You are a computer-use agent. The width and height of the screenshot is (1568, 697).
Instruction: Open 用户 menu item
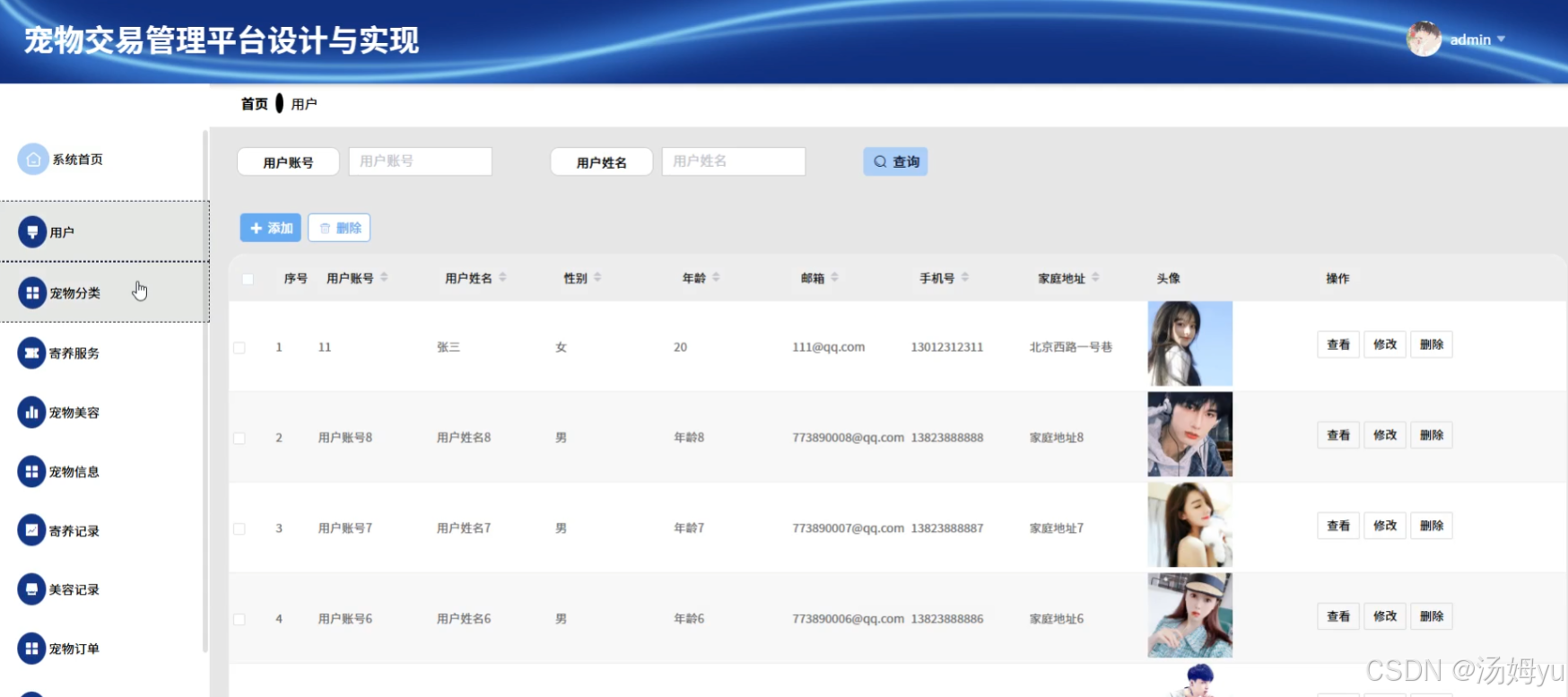[104, 231]
